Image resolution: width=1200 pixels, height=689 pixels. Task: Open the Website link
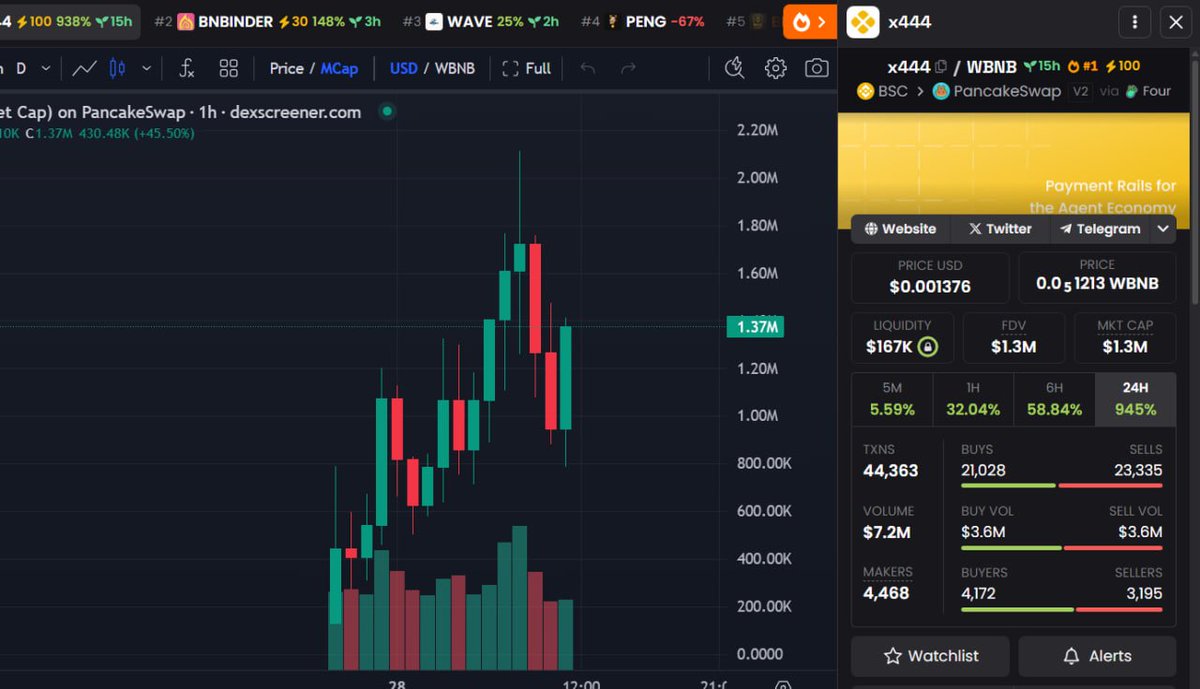pos(900,229)
